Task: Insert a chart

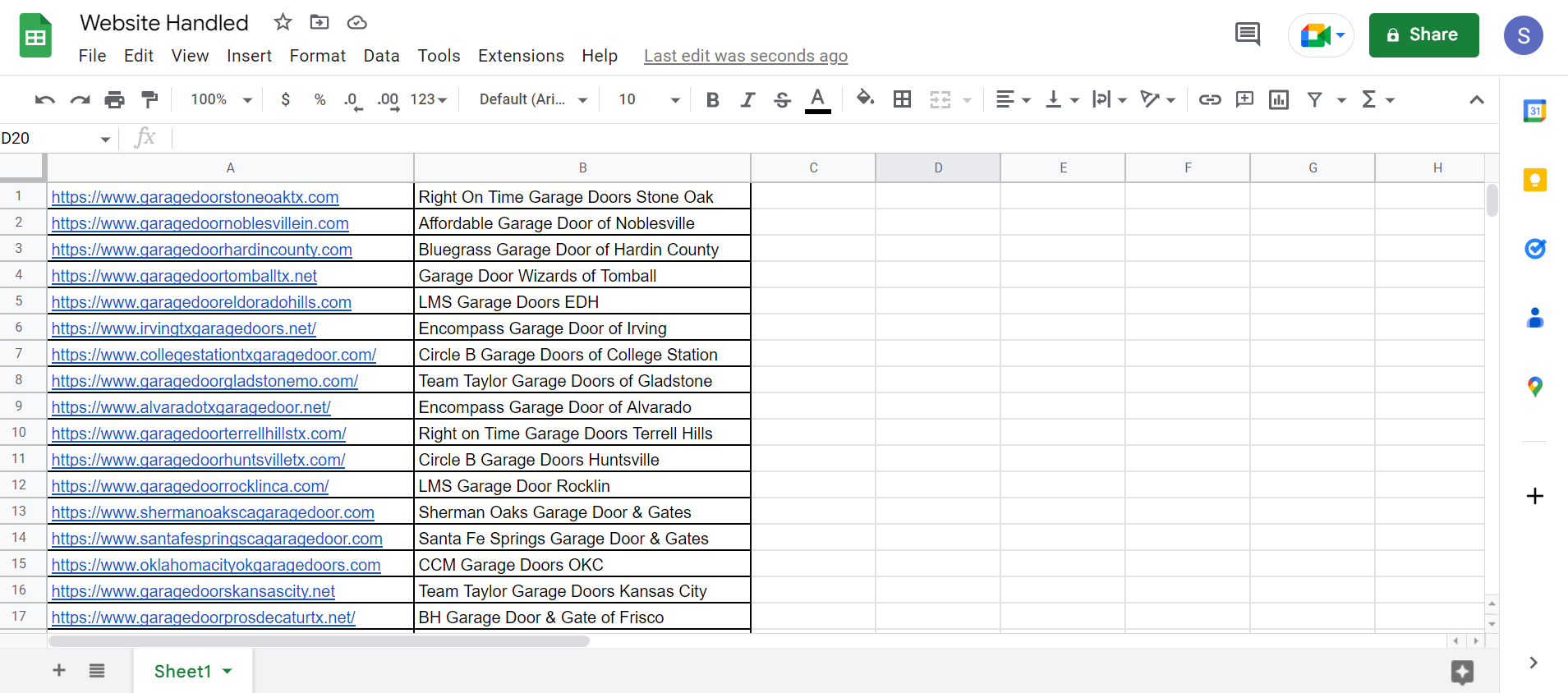Action: pyautogui.click(x=1279, y=99)
